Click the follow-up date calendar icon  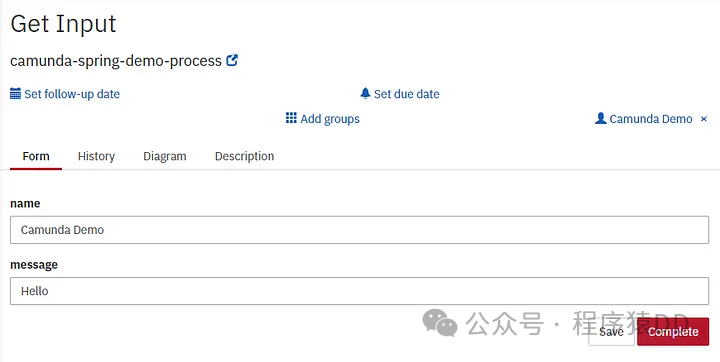pyautogui.click(x=15, y=94)
